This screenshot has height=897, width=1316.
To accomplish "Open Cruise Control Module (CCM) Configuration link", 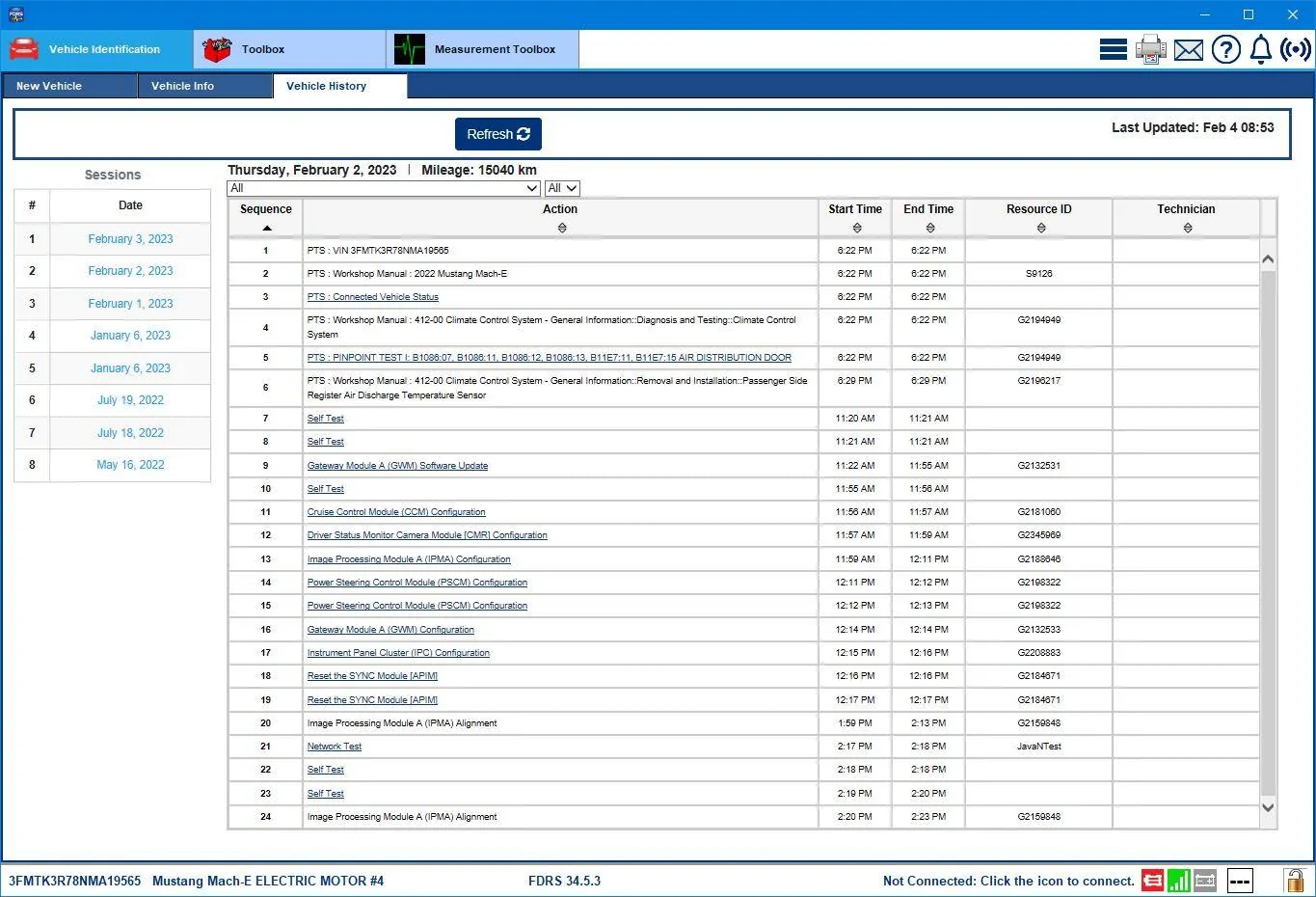I will pos(396,512).
